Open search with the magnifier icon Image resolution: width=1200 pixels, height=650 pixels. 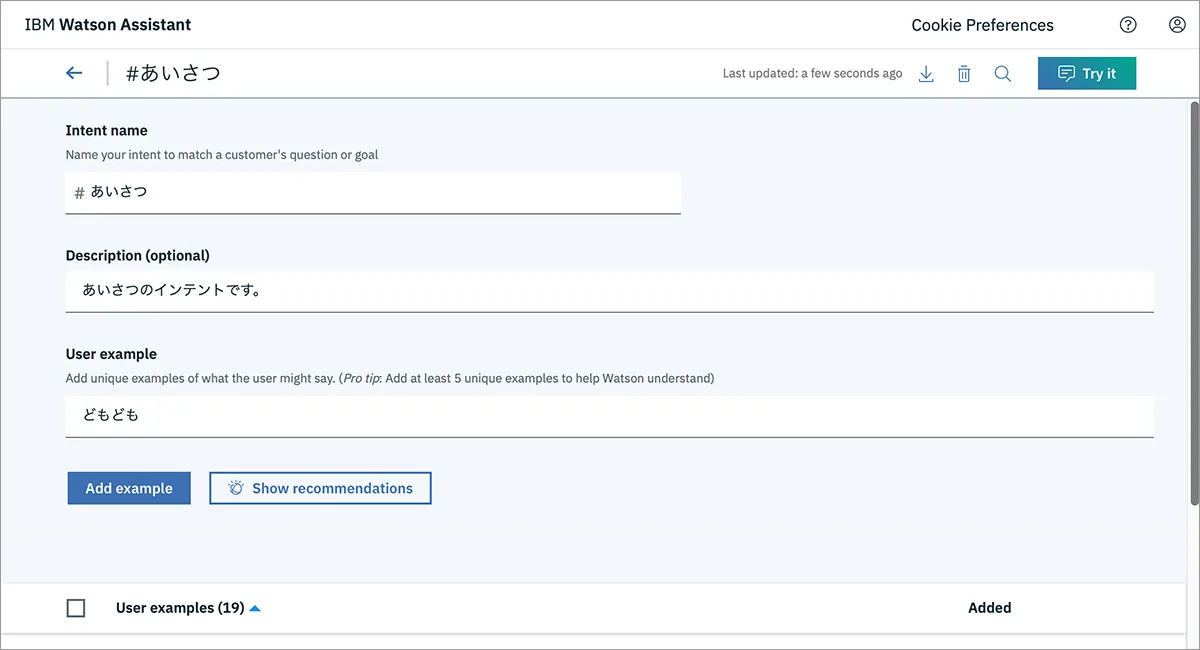pos(1003,74)
